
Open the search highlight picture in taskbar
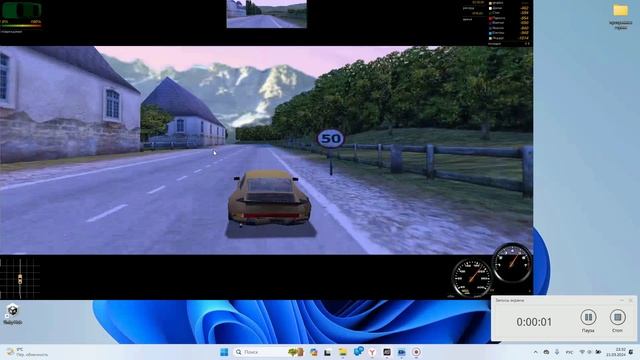296,352
